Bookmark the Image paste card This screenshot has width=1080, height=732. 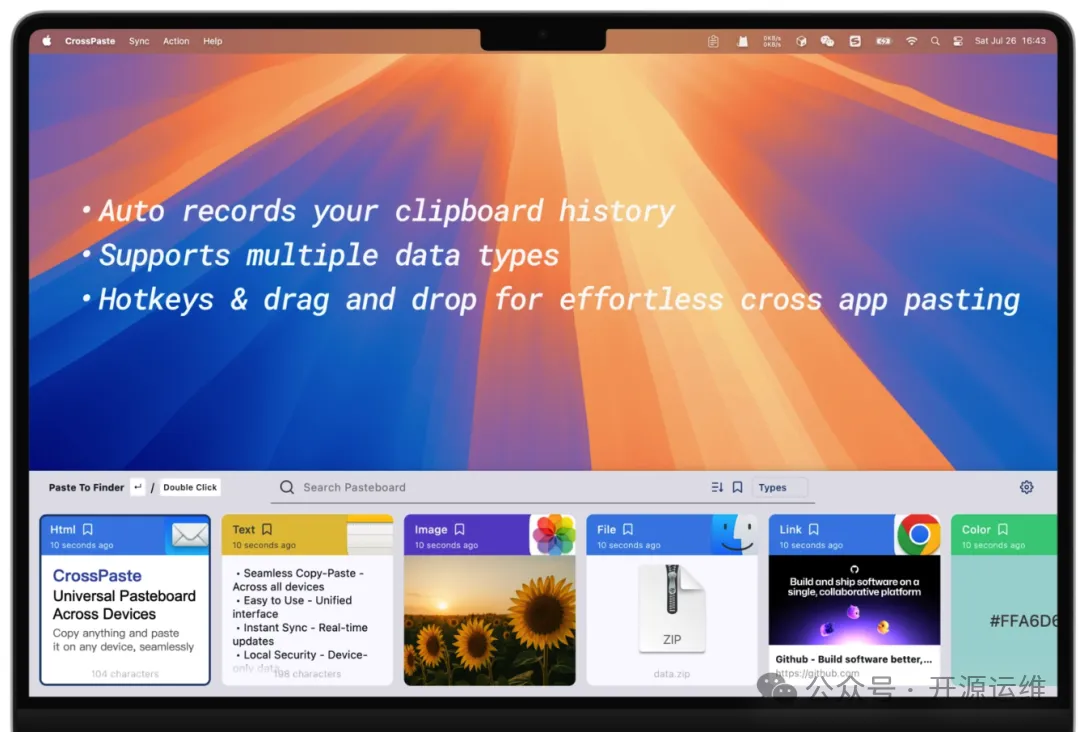pyautogui.click(x=460, y=529)
